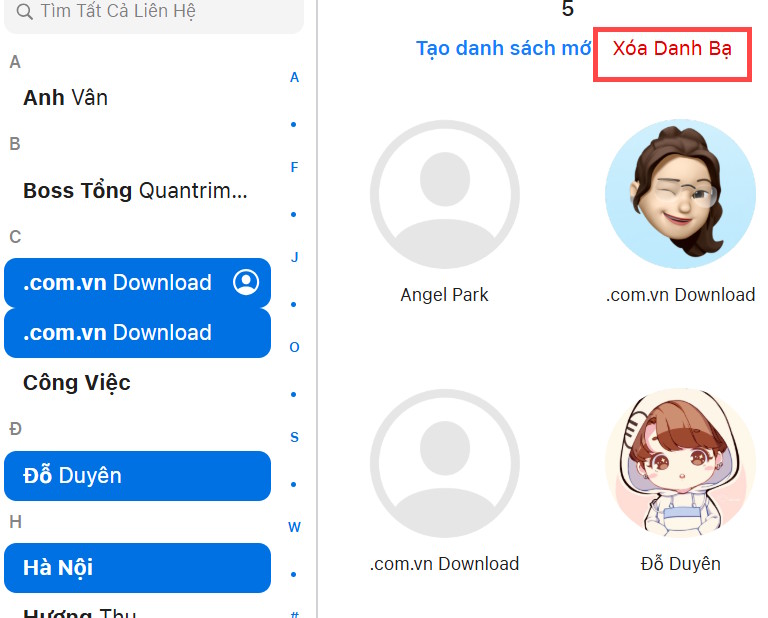Viewport: 768px width, 618px height.
Task: Select the .com.vn Download row without the profile icon
Action: click(x=137, y=333)
